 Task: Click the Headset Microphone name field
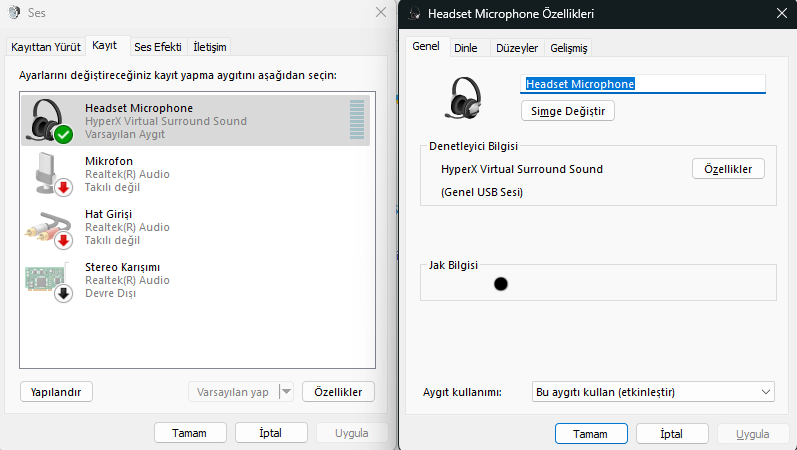[643, 84]
